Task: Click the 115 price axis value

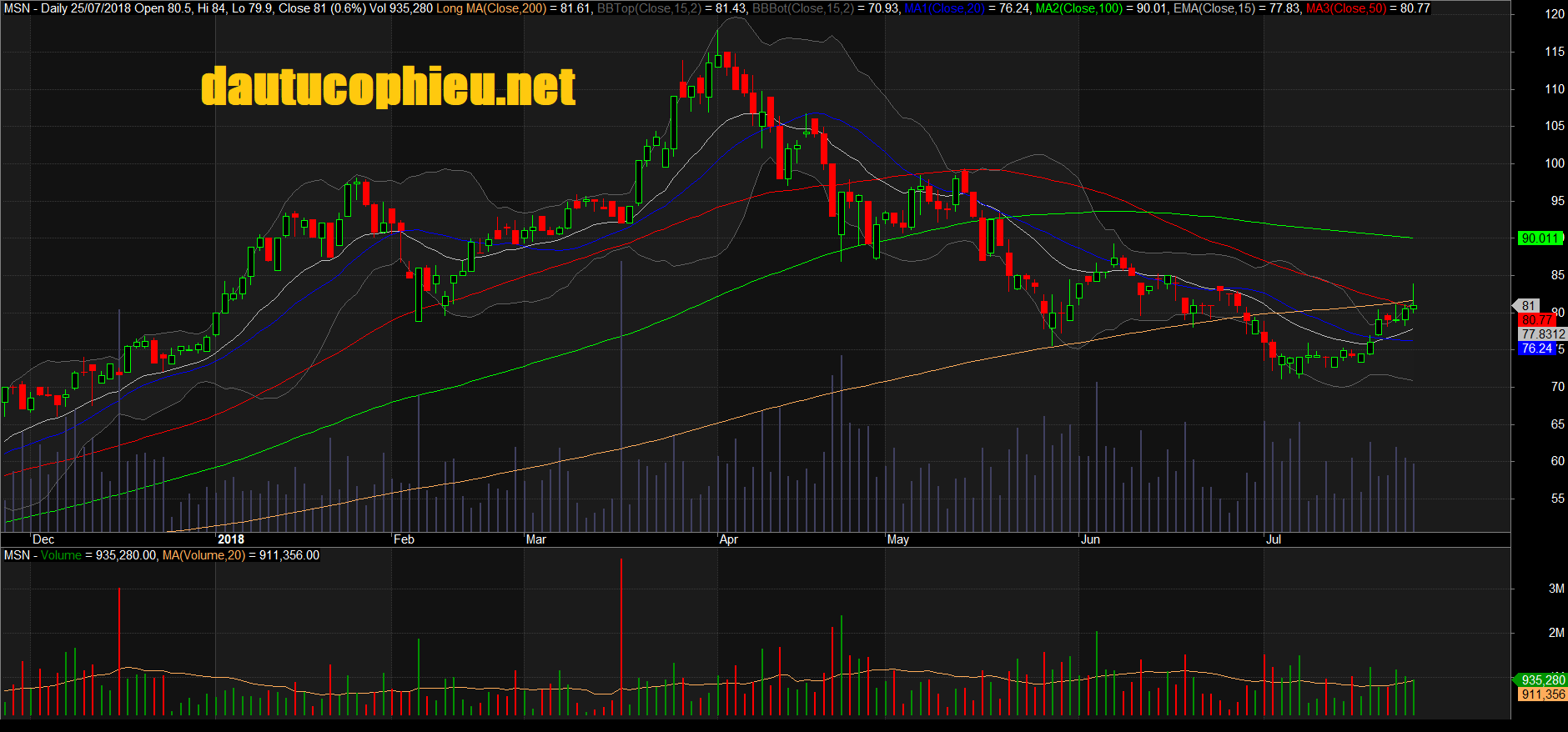Action: click(x=1555, y=52)
